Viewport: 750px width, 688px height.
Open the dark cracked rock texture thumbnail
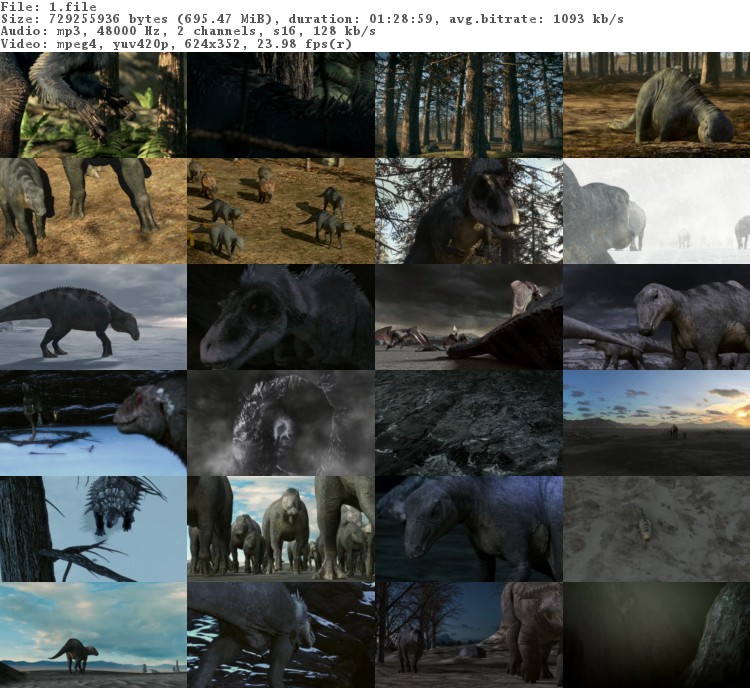point(469,423)
